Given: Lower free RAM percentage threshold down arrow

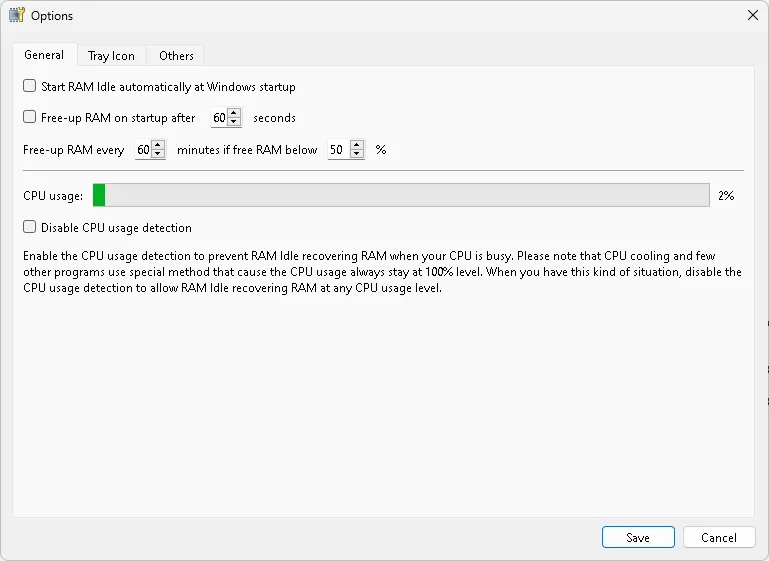Looking at the screenshot, I should [357, 155].
